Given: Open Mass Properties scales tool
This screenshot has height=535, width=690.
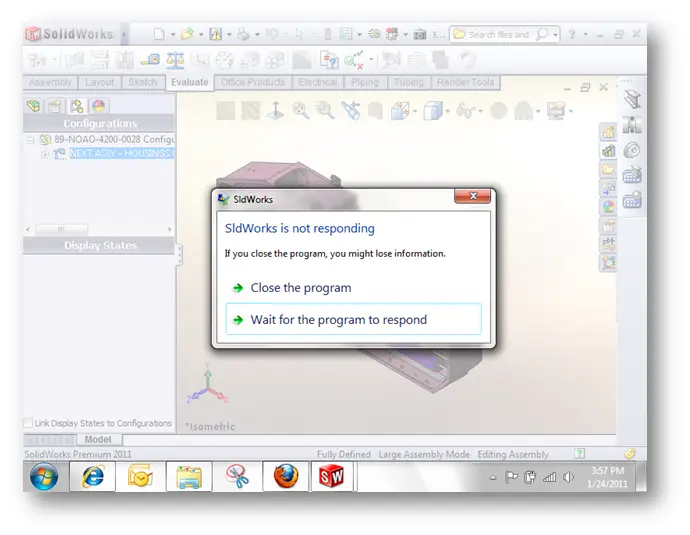Looking at the screenshot, I should pyautogui.click(x=175, y=60).
